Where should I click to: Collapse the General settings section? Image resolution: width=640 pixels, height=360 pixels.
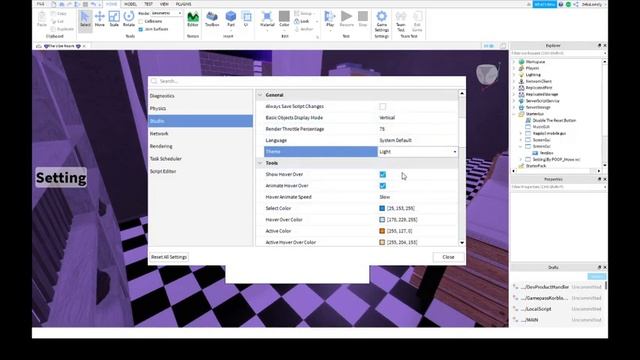click(260, 95)
